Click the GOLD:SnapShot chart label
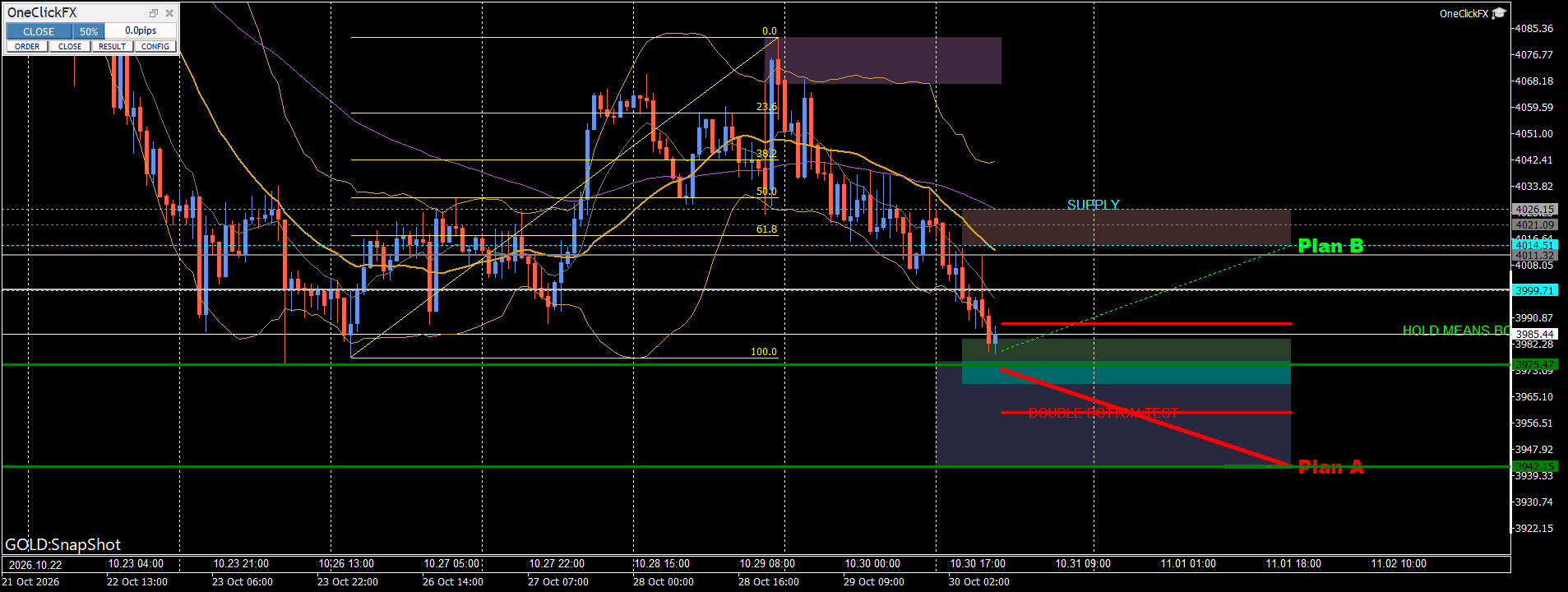Screen dimensions: 1568x592 point(63,544)
